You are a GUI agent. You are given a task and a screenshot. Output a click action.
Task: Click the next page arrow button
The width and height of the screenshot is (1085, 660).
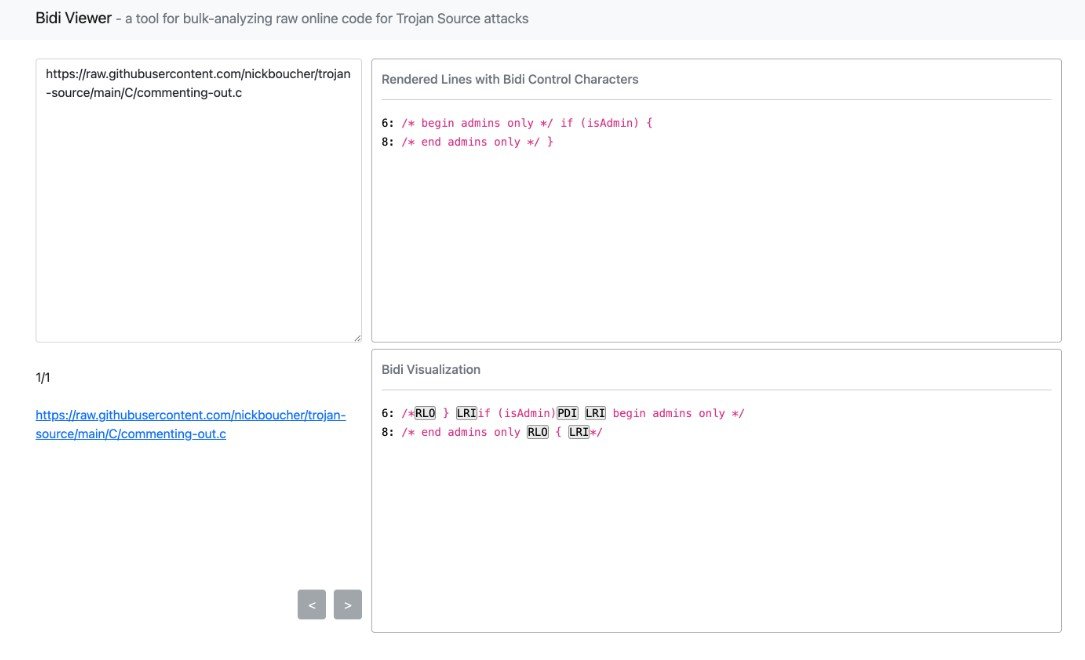[347, 604]
